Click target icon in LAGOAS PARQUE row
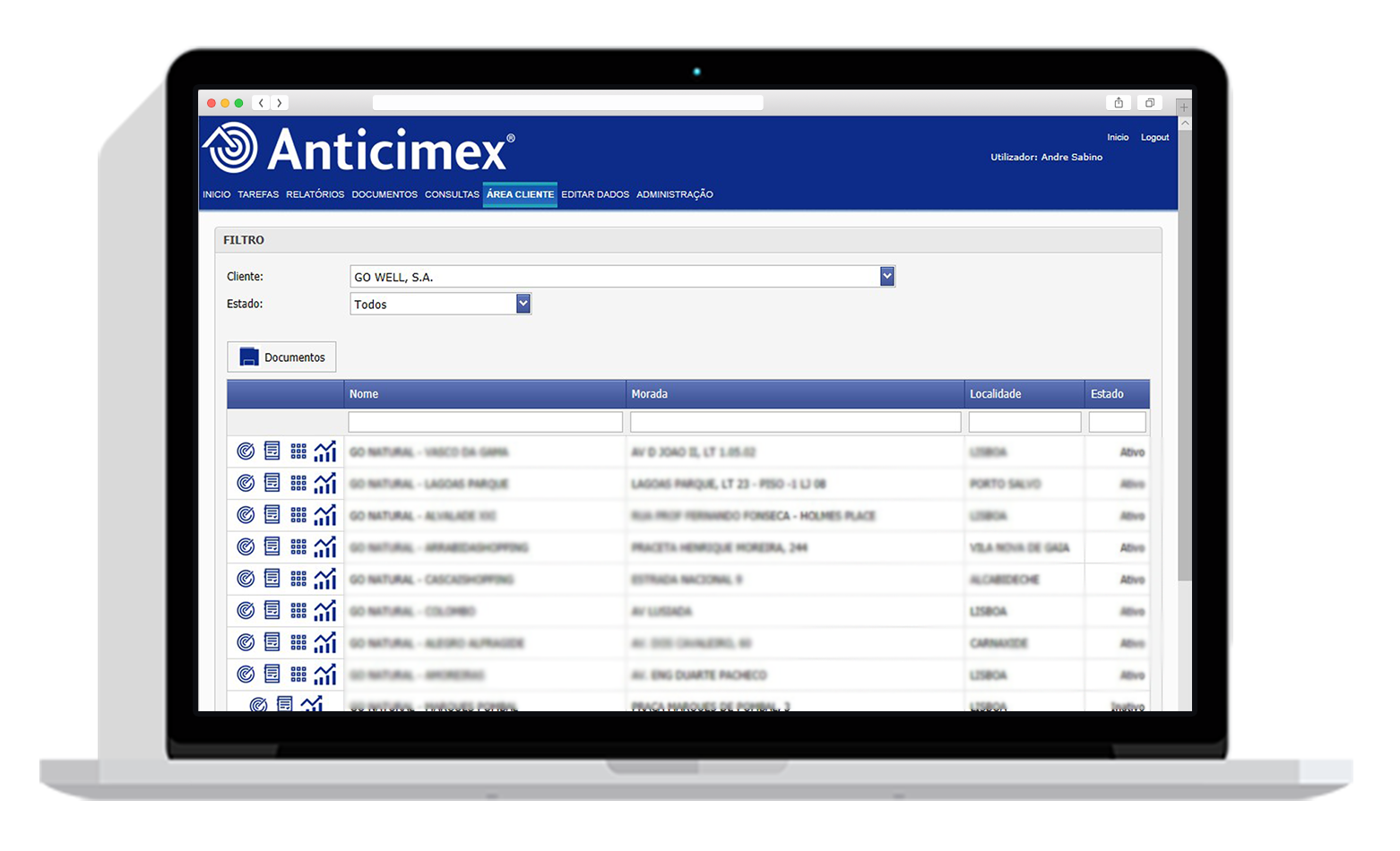The width and height of the screenshot is (1400, 851). pos(246,483)
